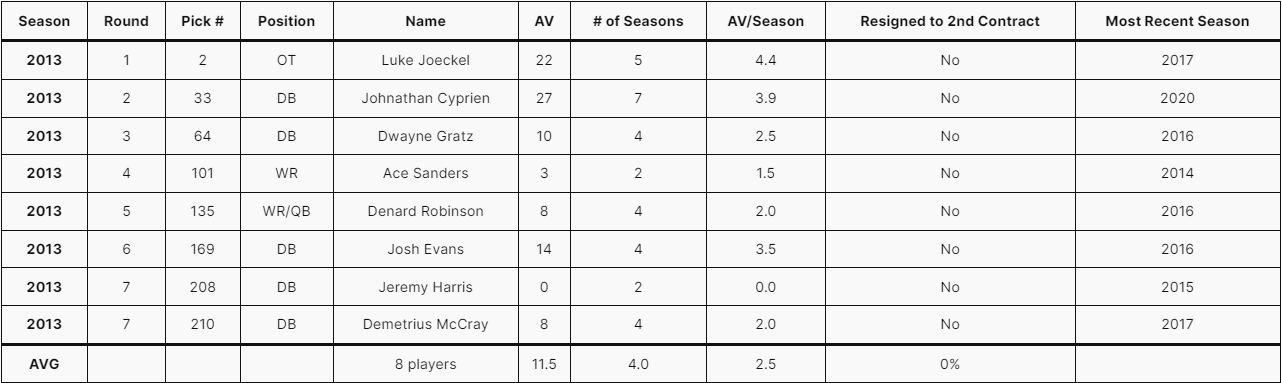Select the Denard Robinson name cell

click(426, 212)
